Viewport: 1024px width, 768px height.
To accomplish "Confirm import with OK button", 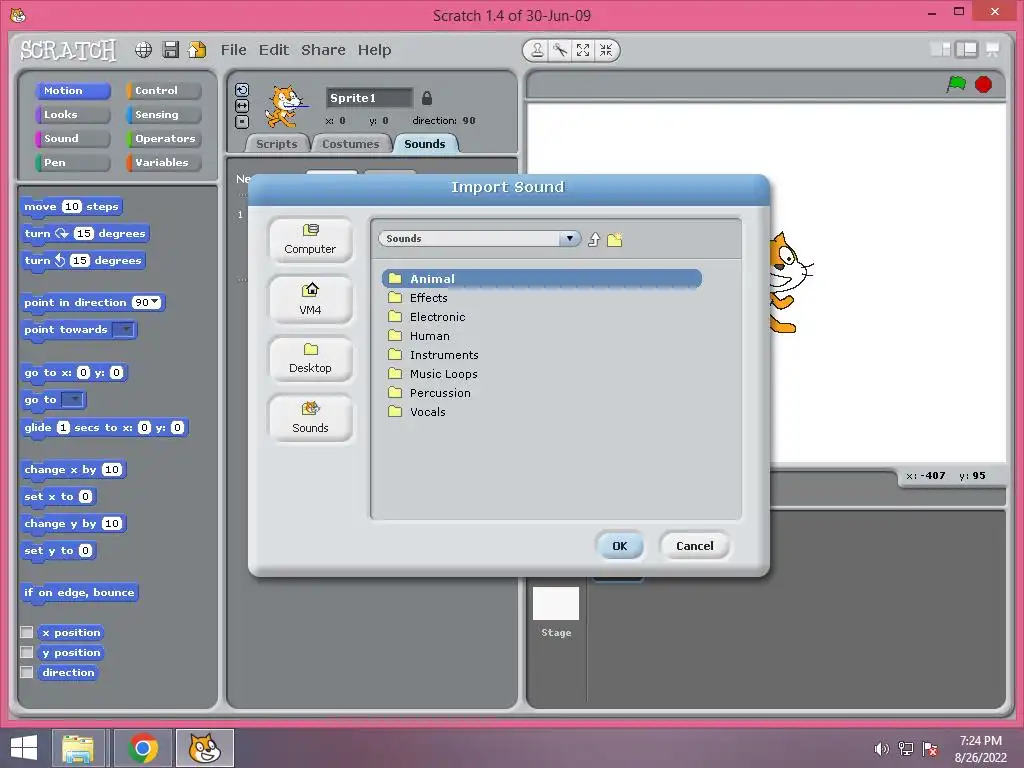I will 620,546.
